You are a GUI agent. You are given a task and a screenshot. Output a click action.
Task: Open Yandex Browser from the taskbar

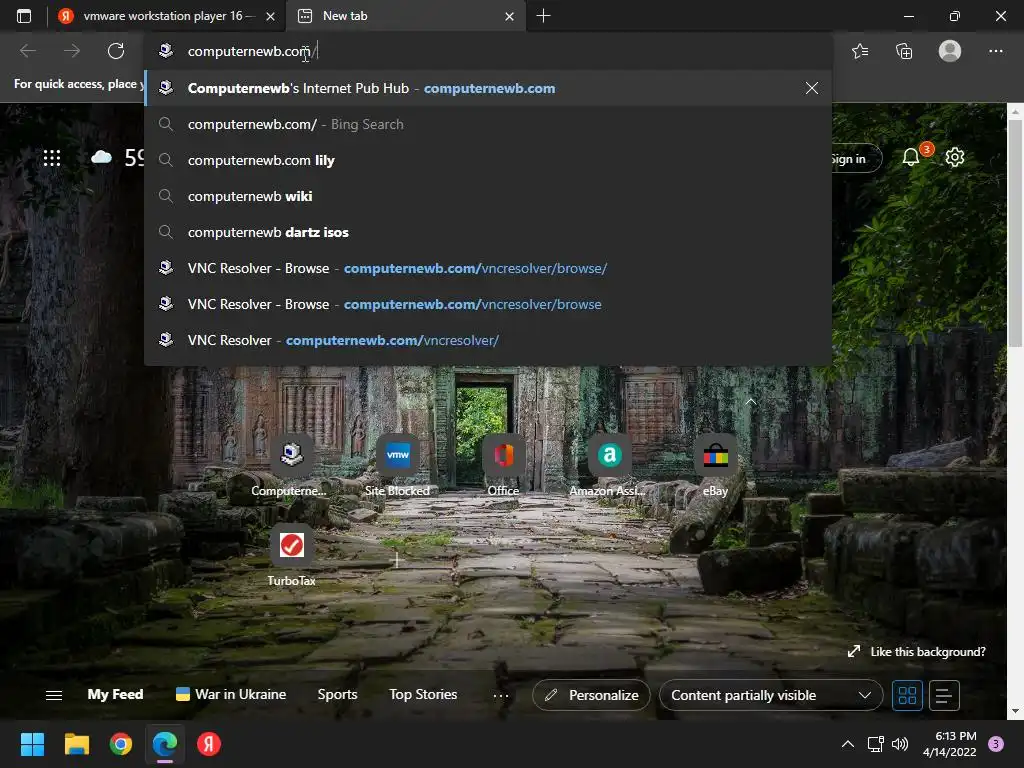click(x=209, y=744)
